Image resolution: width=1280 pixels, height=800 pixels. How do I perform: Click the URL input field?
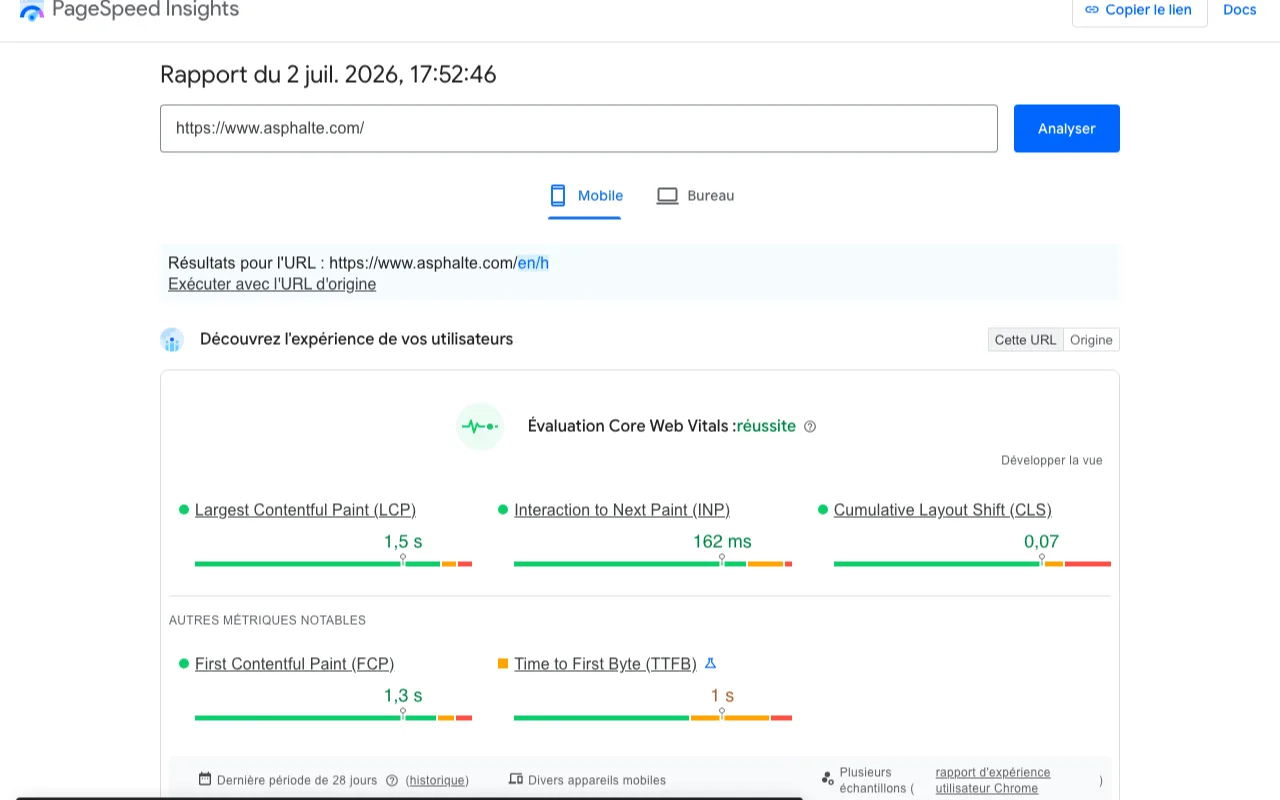[579, 129]
